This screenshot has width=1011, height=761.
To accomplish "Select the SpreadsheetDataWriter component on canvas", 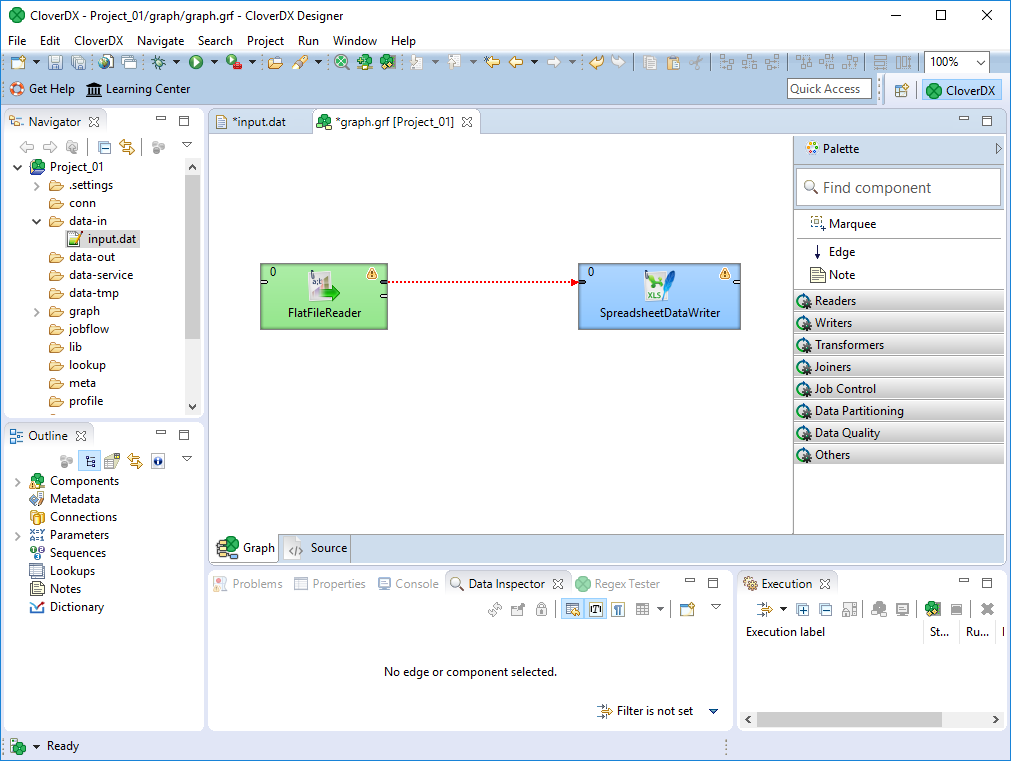I will pos(659,296).
